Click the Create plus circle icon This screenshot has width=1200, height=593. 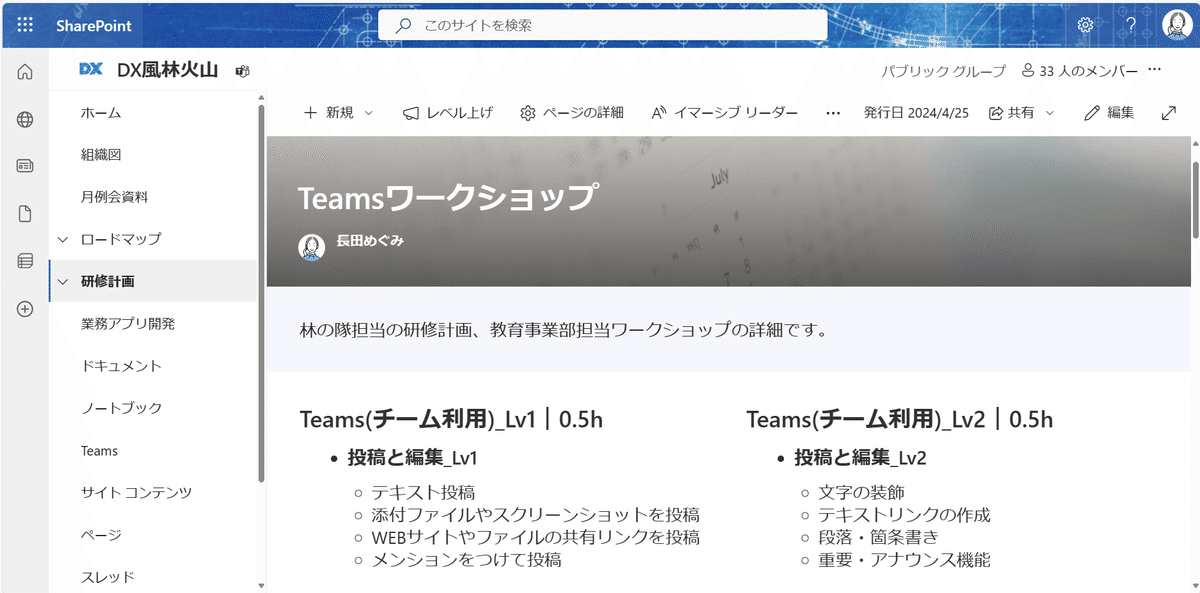[x=25, y=309]
